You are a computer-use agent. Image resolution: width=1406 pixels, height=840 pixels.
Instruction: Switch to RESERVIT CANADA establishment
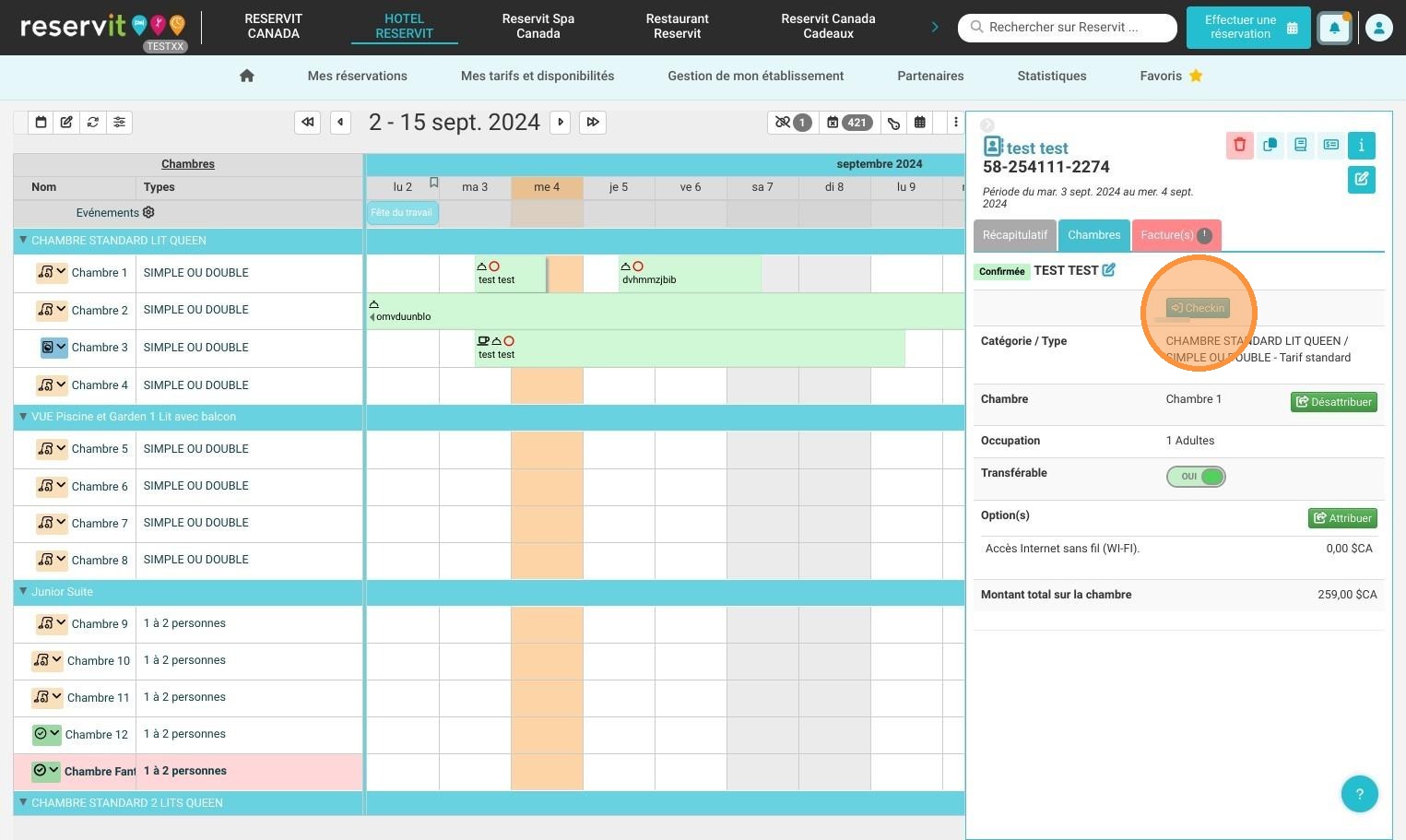pos(274,26)
